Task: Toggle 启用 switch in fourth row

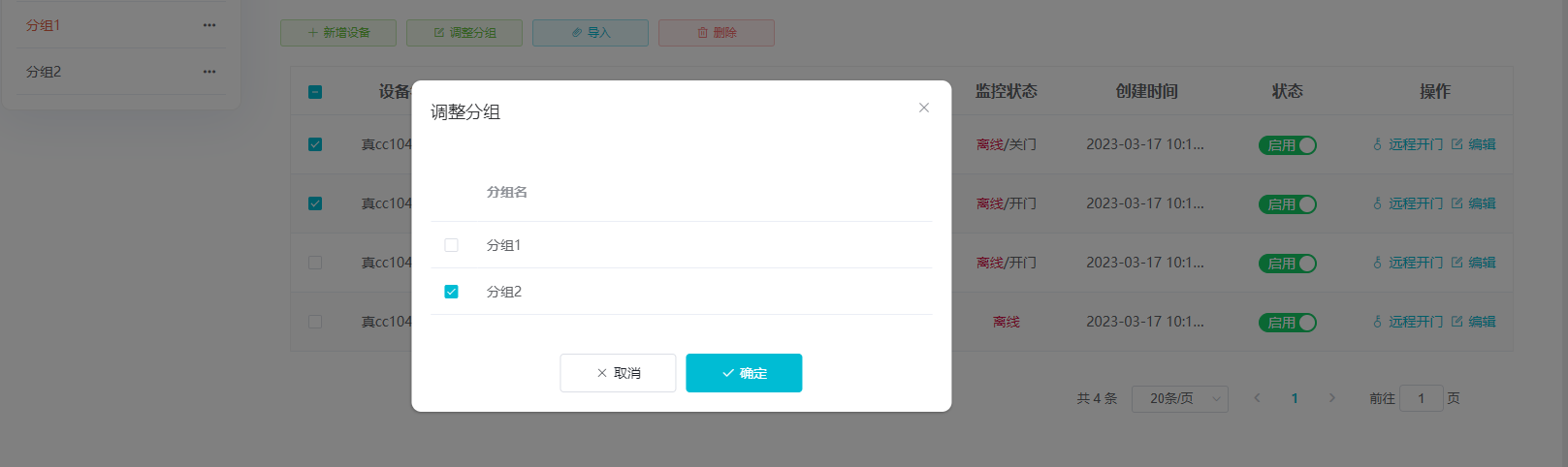Action: (x=1288, y=323)
